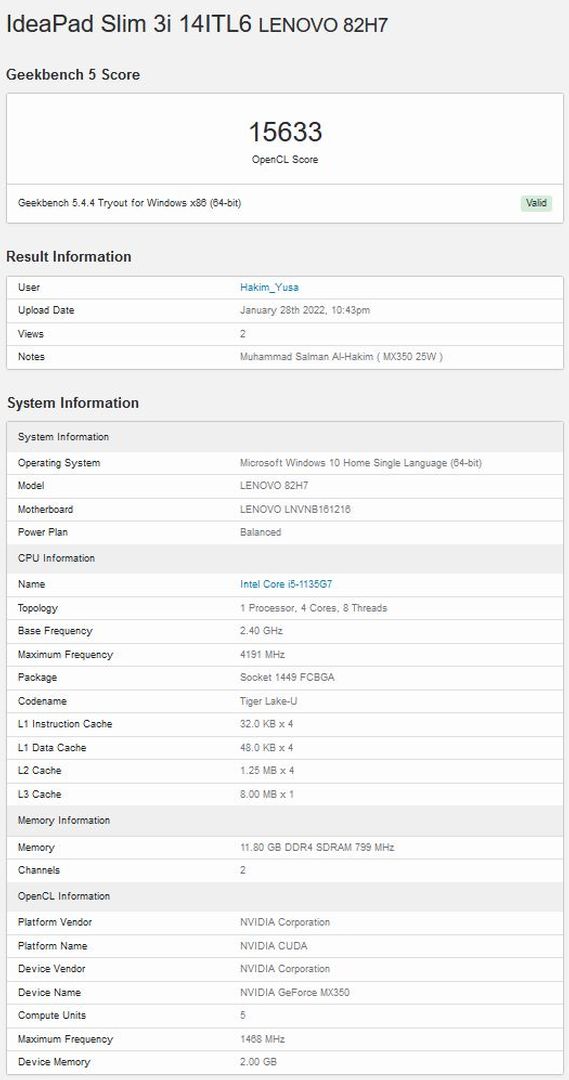Open the Intel Core i5-1135G7 processor link

(x=286, y=584)
